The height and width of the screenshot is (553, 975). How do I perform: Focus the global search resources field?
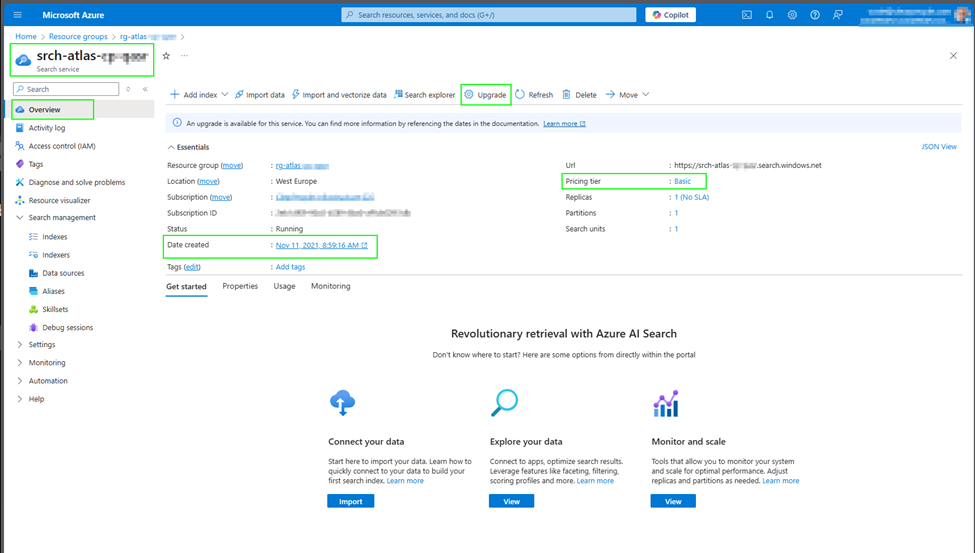click(489, 15)
